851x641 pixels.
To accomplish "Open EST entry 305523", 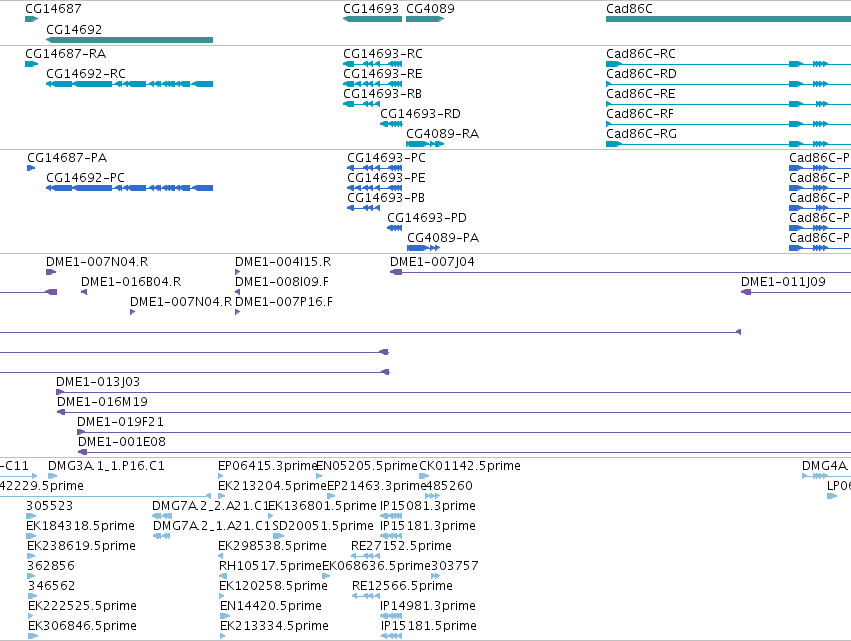I will click(49, 506).
